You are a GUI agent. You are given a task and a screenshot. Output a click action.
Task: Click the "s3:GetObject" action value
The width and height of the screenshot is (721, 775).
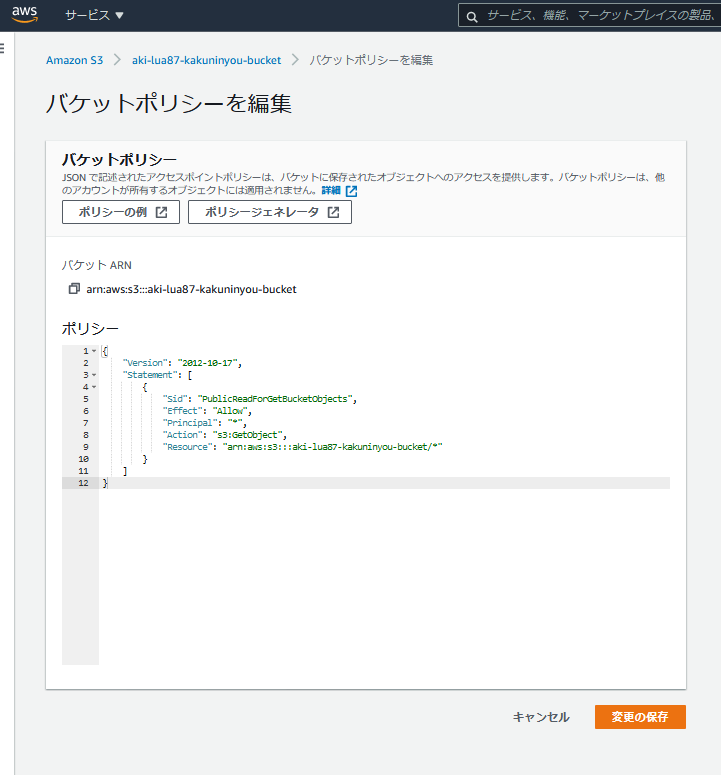pos(248,435)
